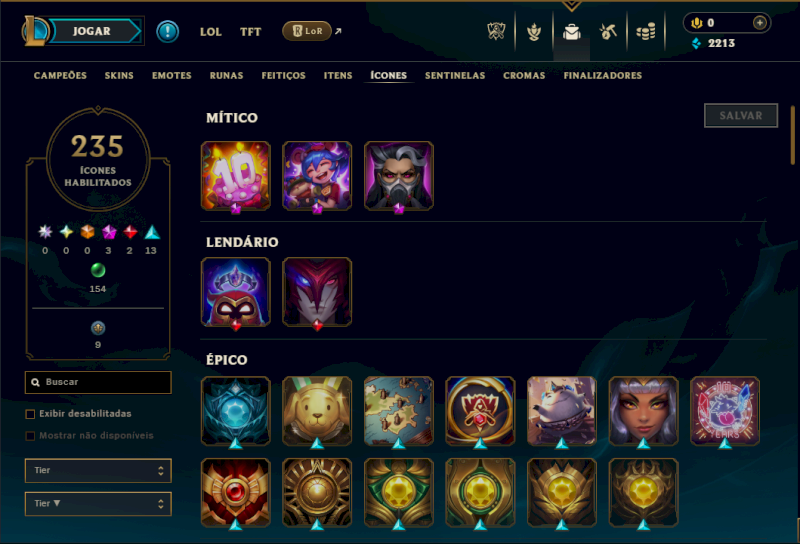Toggle Mostrar não disponíveis checkbox
This screenshot has height=544, width=800.
[30, 436]
